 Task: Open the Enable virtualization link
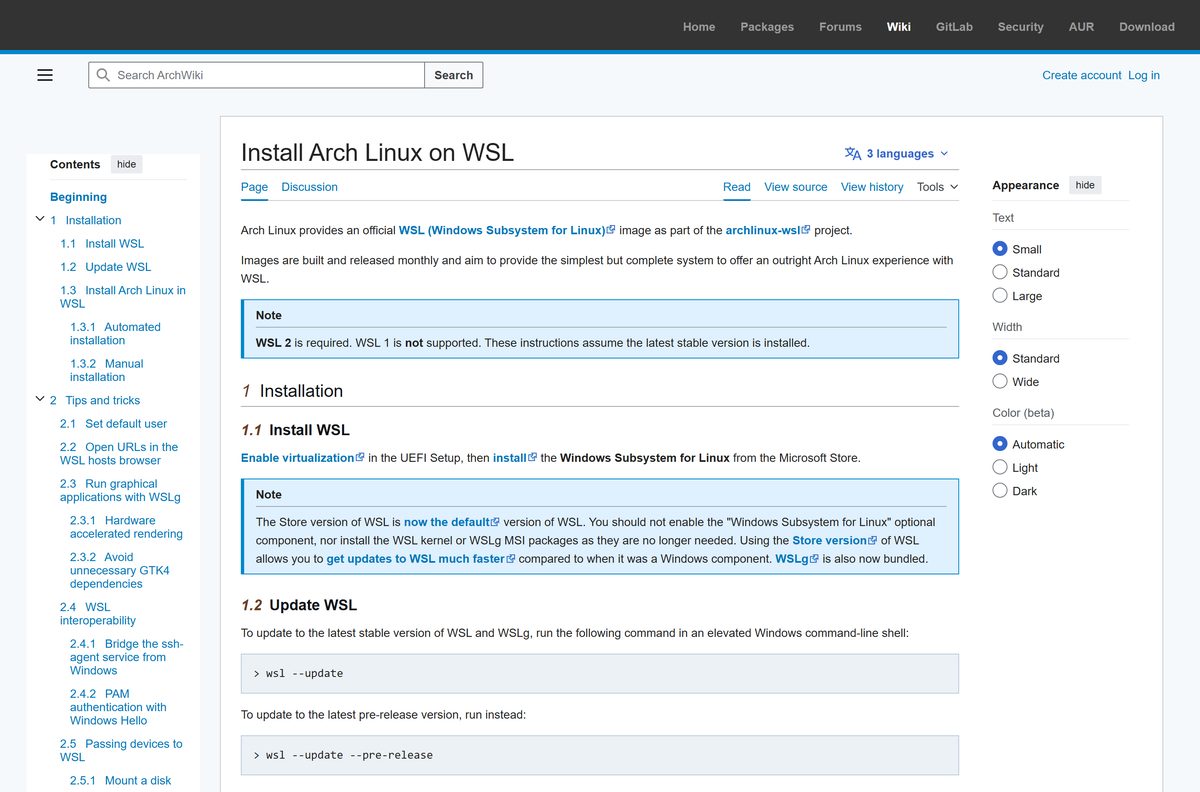click(x=303, y=458)
